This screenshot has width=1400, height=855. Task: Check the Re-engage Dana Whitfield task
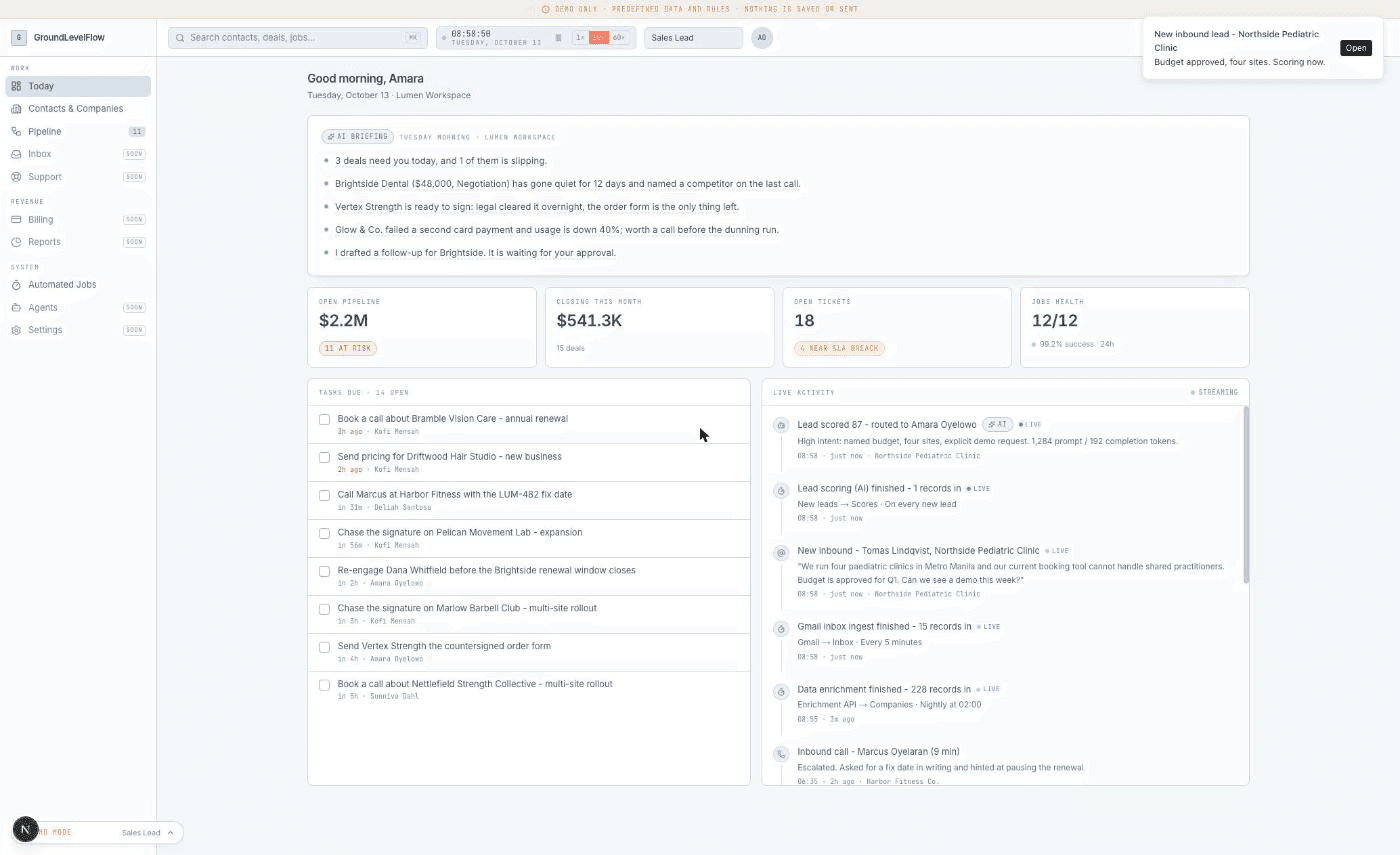pos(324,571)
